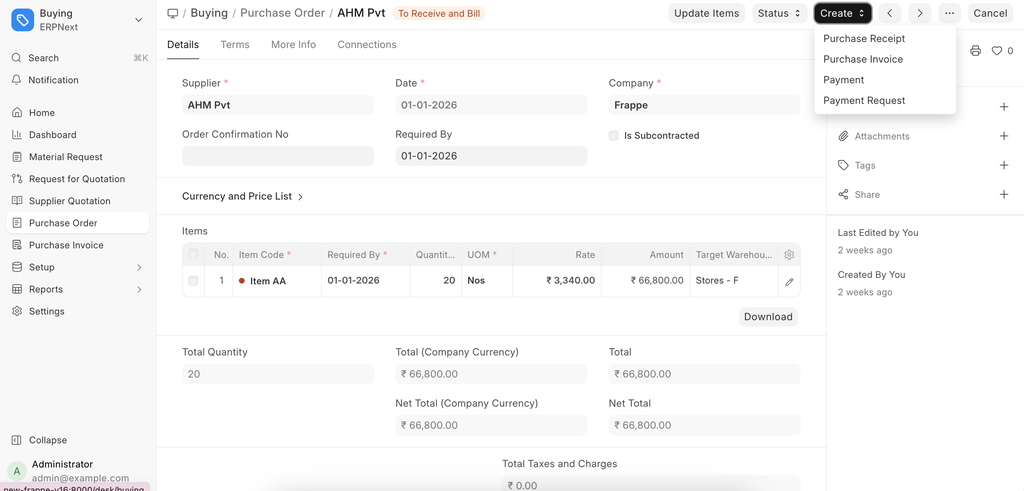
Task: Open the Status dropdown
Action: pos(780,13)
